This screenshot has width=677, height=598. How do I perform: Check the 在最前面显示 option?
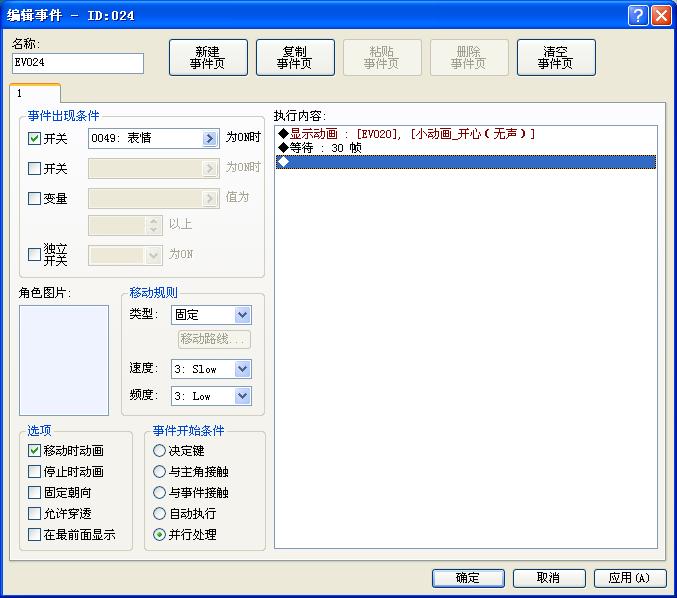34,535
